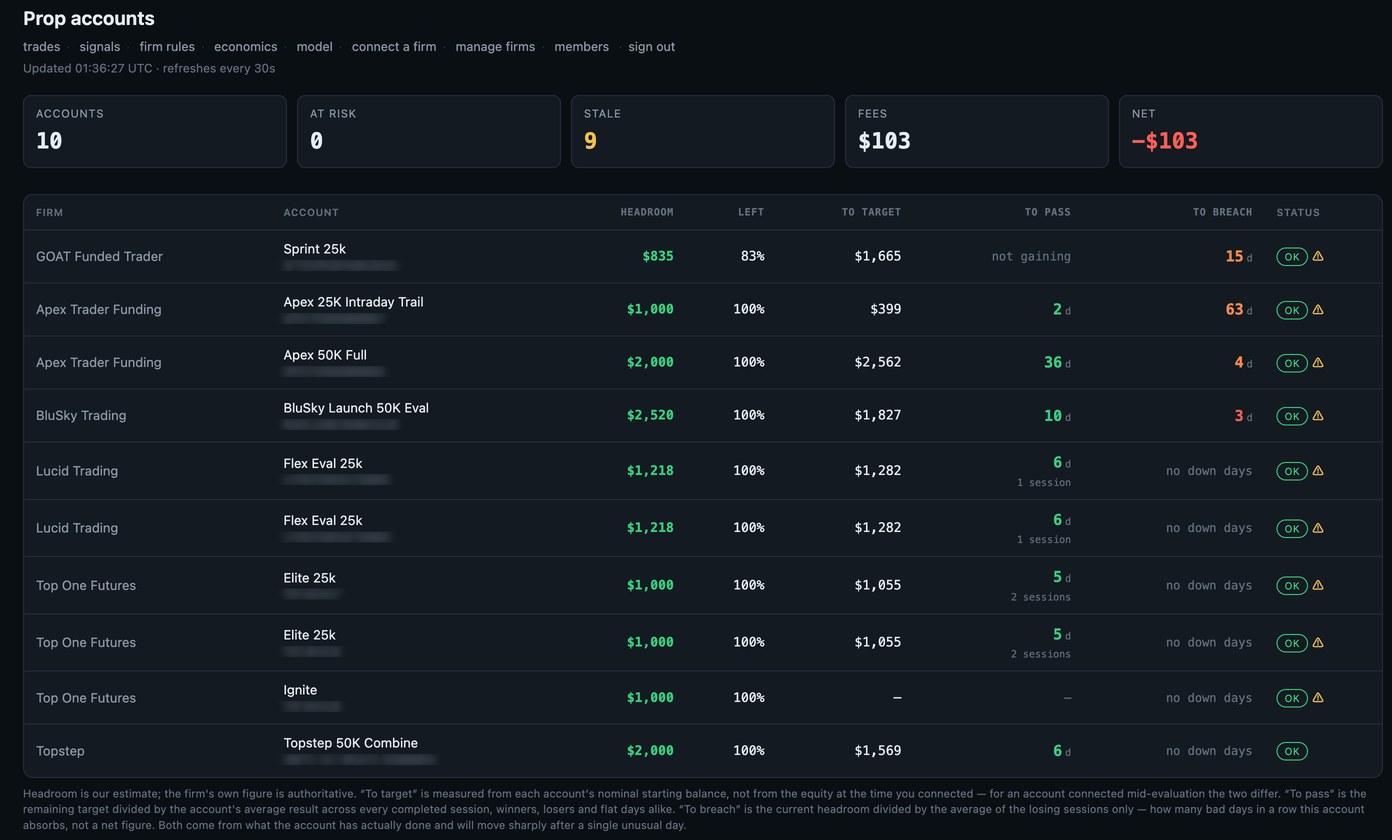Image resolution: width=1392 pixels, height=840 pixels.
Task: Click the TO BREACH column header
Action: coord(1222,212)
